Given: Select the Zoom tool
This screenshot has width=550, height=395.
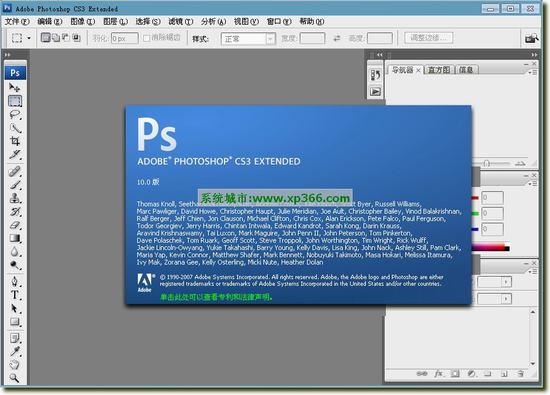Looking at the screenshot, I should pyautogui.click(x=15, y=378).
